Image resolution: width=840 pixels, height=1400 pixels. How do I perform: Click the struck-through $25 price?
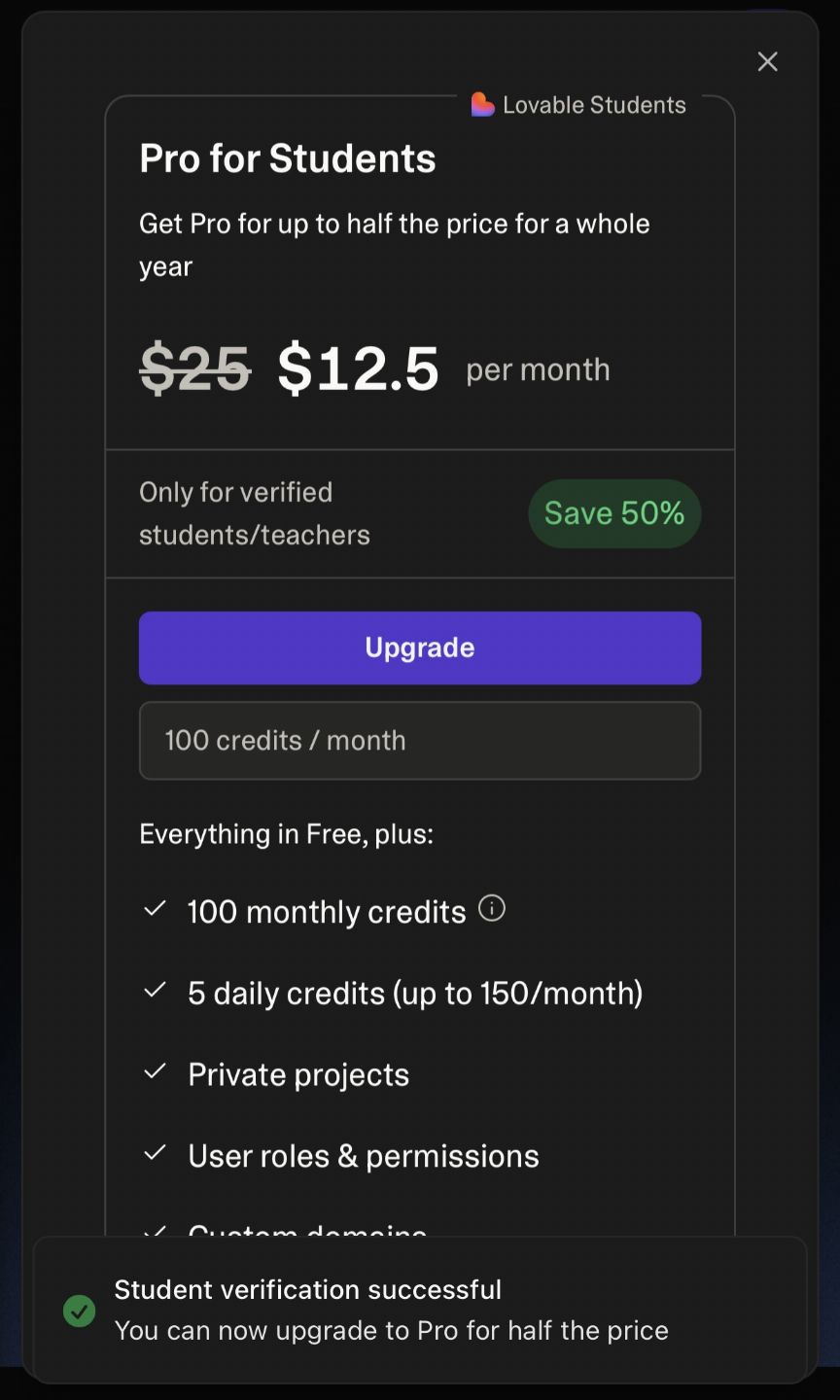point(195,368)
